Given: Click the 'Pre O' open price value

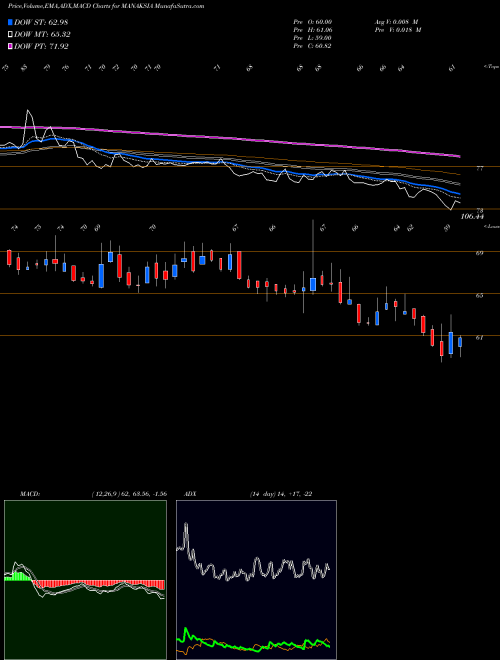Looking at the screenshot, I should tap(313, 22).
